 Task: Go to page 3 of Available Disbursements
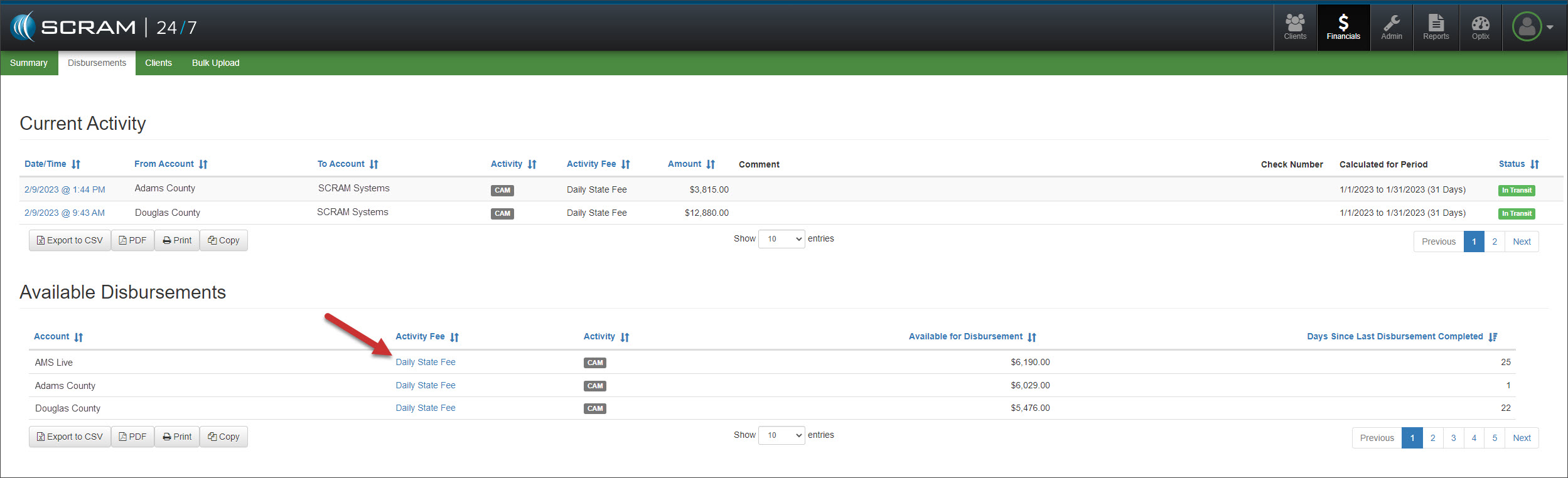point(1453,438)
